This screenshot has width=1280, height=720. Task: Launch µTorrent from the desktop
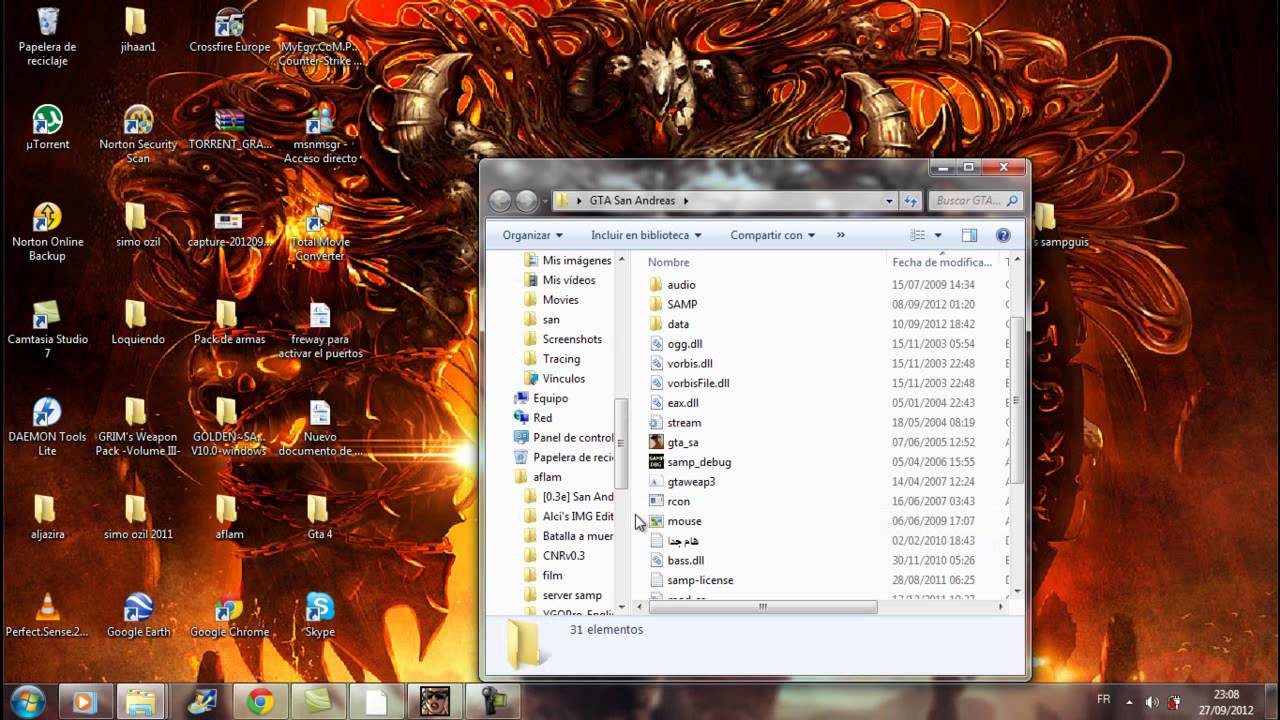47,127
